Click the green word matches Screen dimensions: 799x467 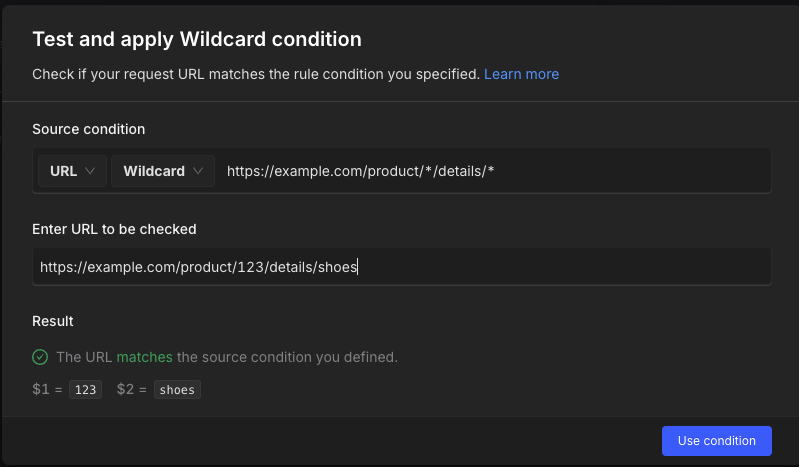(144, 357)
